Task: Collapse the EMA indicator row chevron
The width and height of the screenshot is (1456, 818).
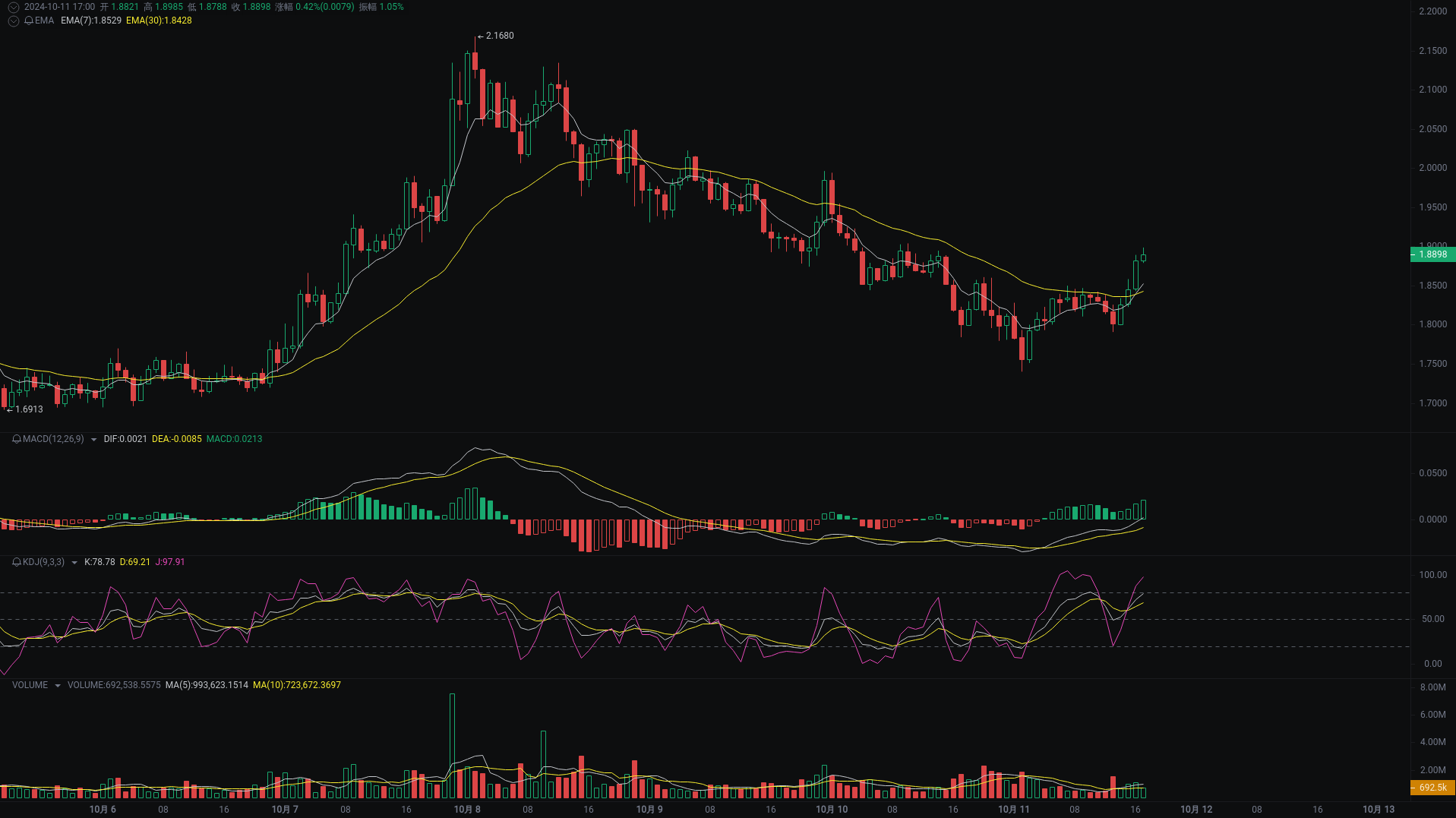Action: click(x=13, y=21)
